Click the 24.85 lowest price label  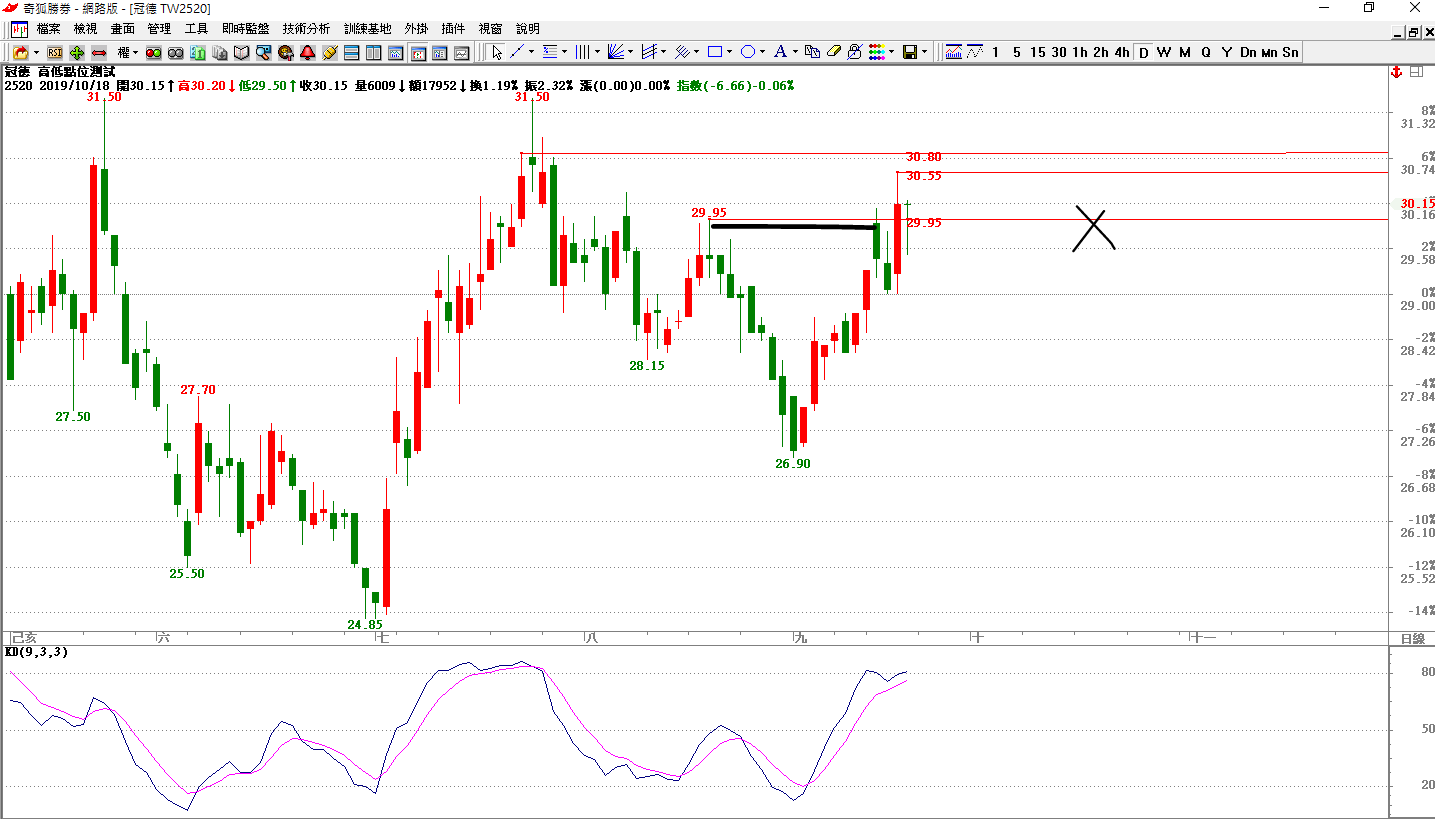click(x=365, y=624)
